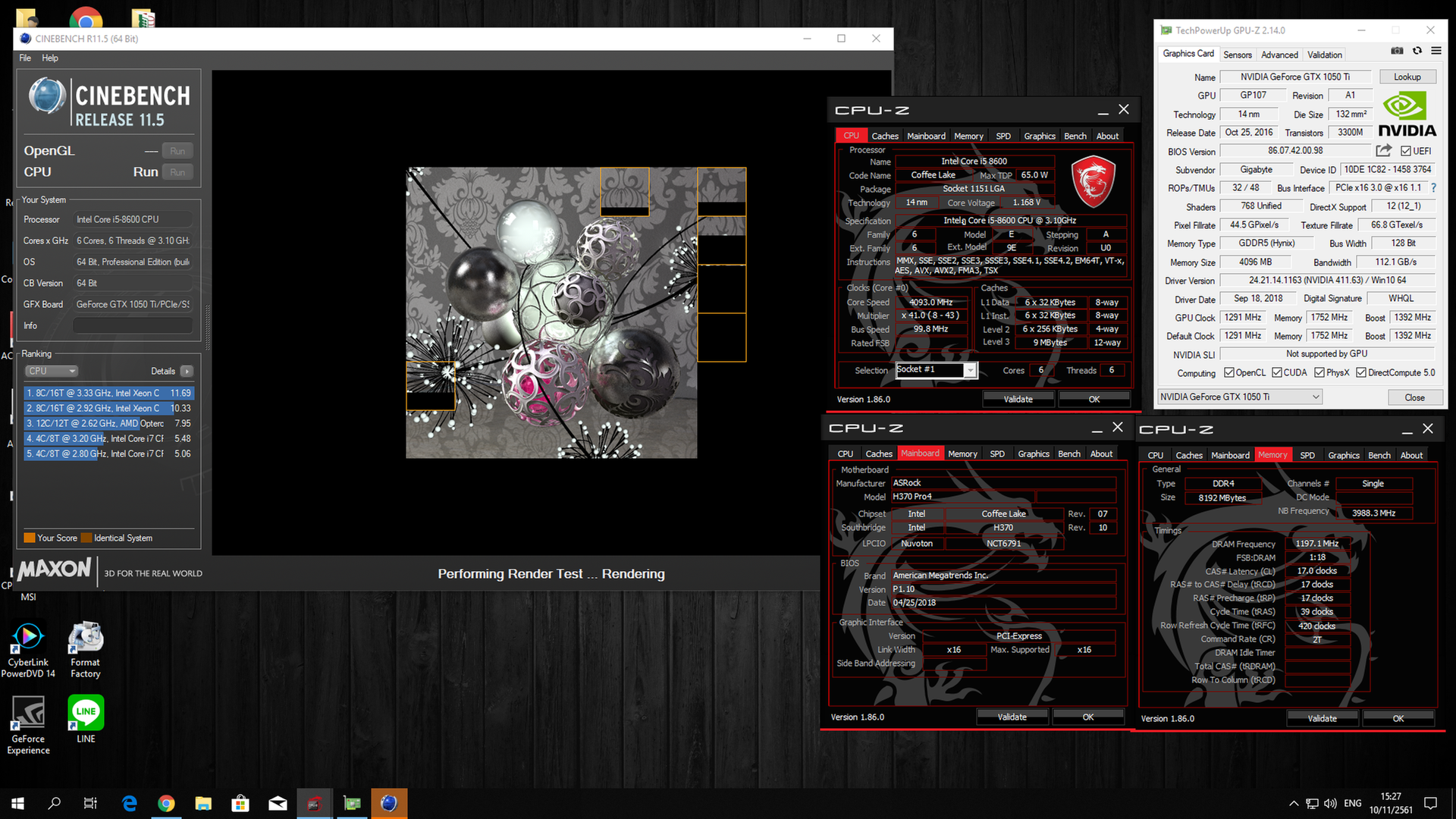Toggle the PhysX checkbox
The image size is (1456, 819).
tap(1319, 372)
